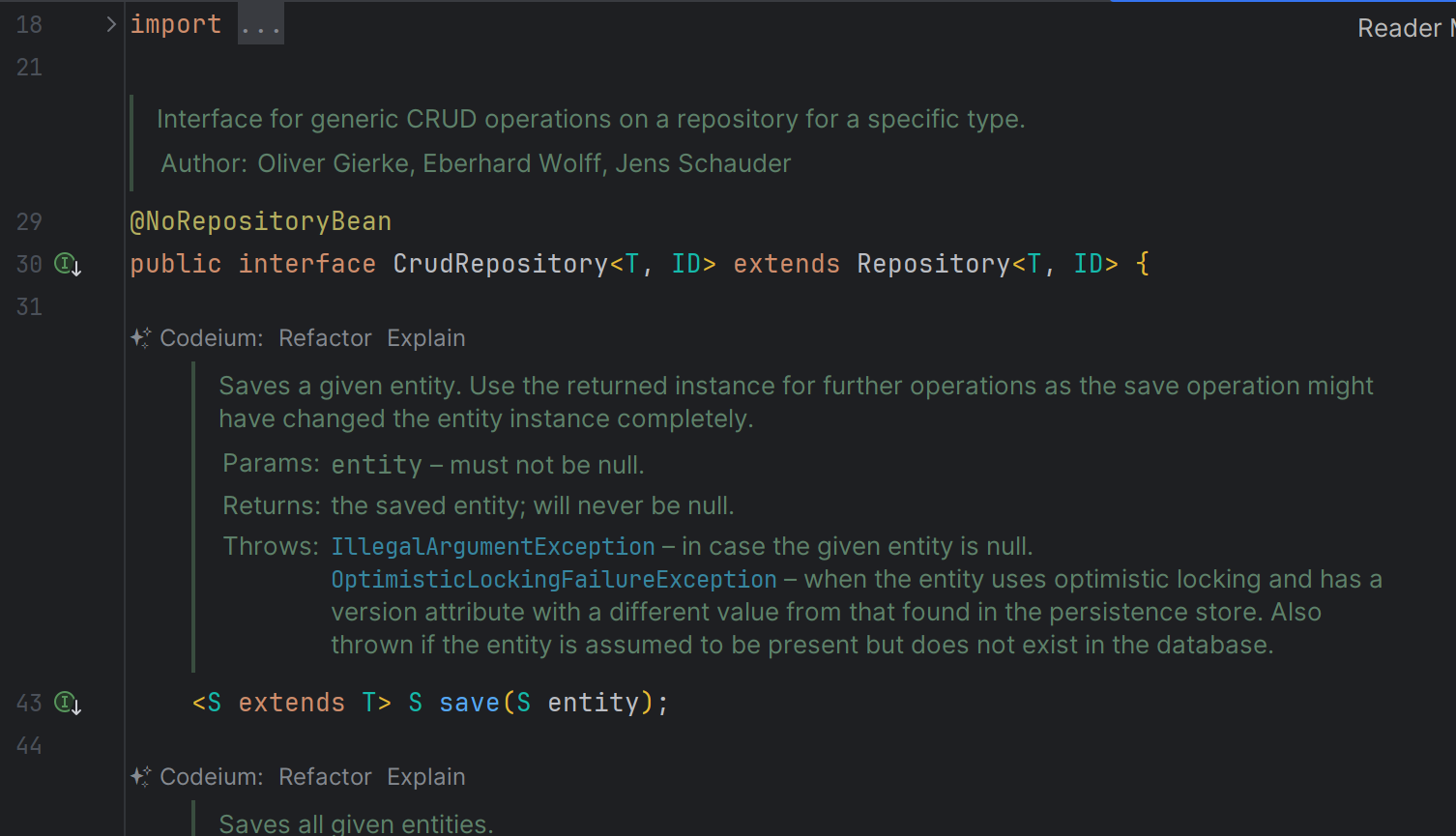Click the import keyword on line 18
This screenshot has height=836, width=1456.
point(176,24)
